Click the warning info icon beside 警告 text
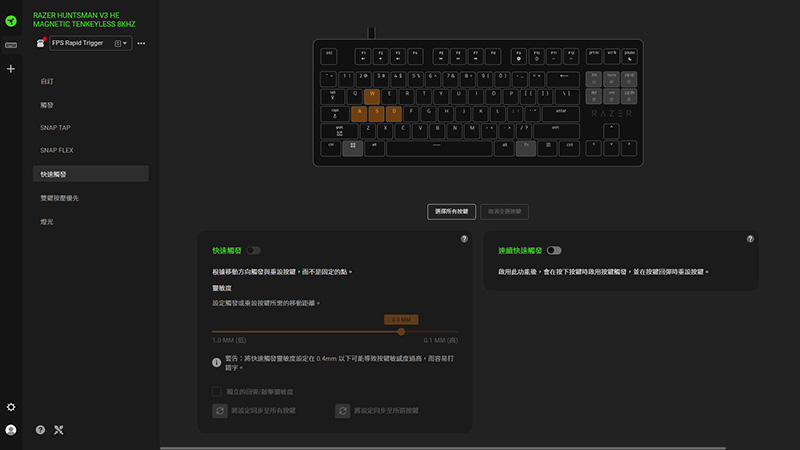The height and width of the screenshot is (450, 800). point(216,363)
